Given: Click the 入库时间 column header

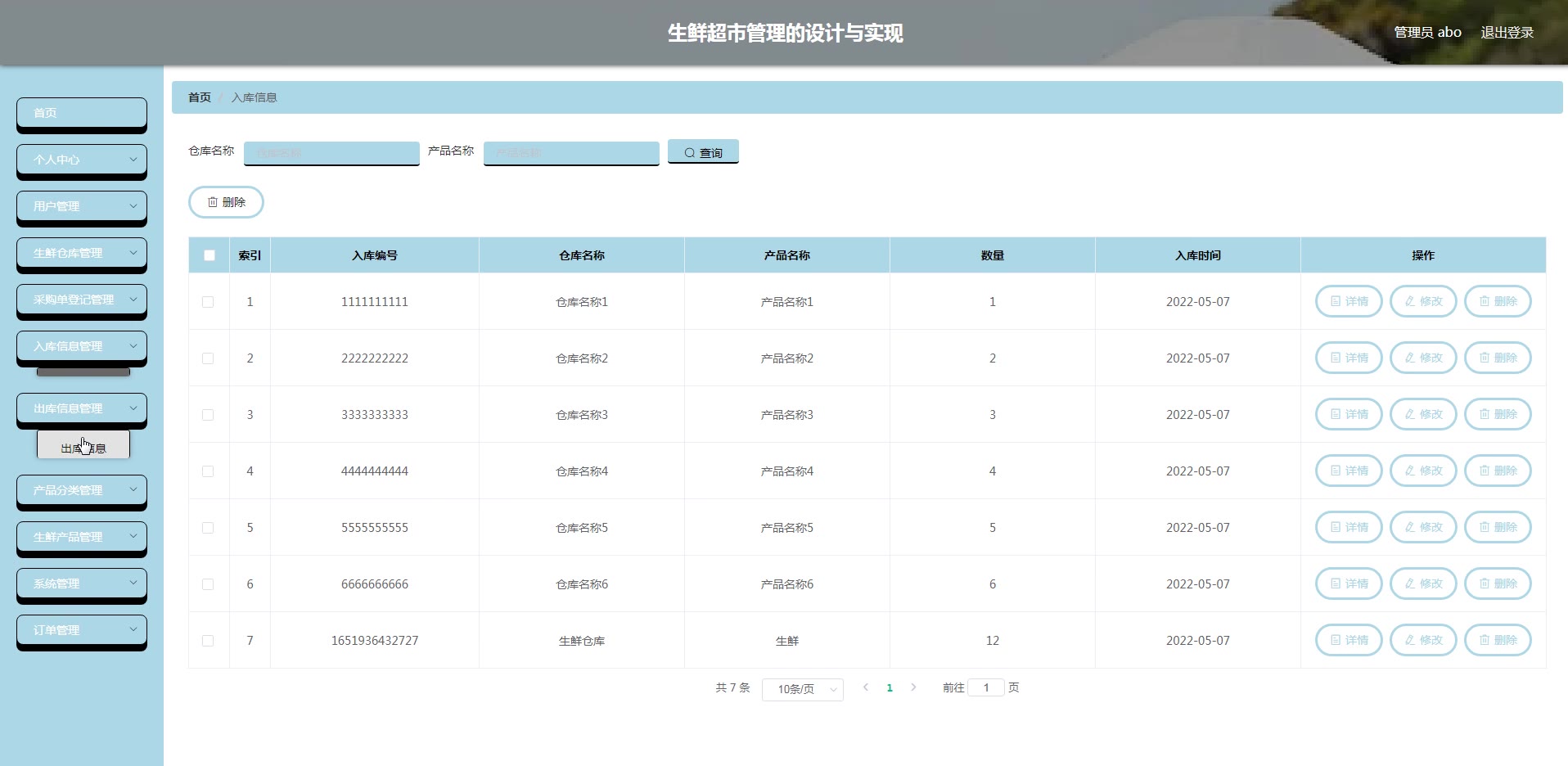Looking at the screenshot, I should 1198,255.
